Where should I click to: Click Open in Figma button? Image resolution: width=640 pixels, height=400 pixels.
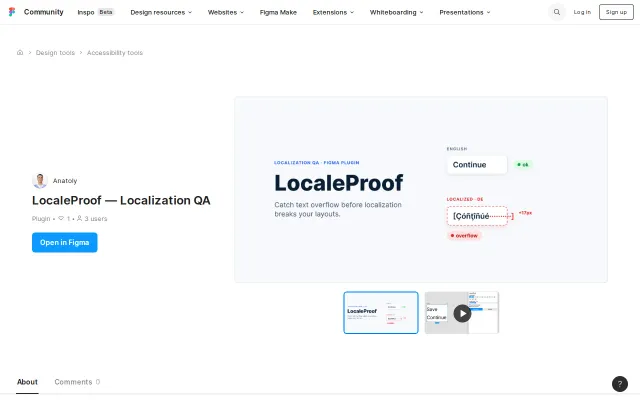64,242
